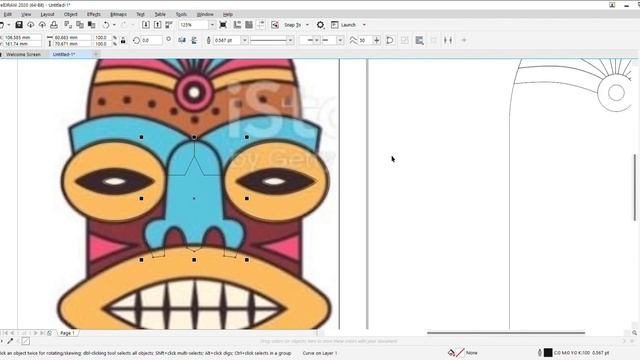Viewport: 640px width, 360px height.
Task: Toggle the lock ratio padlock icon
Action: pyautogui.click(x=123, y=40)
